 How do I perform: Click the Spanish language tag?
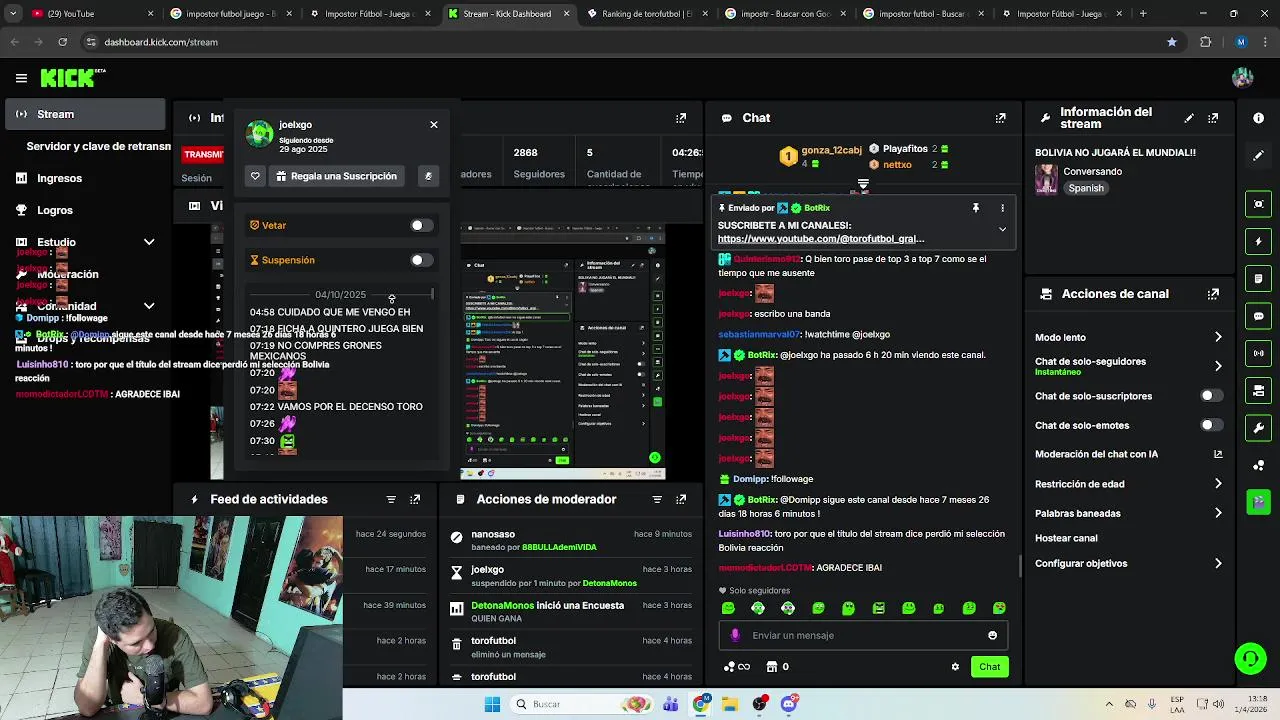point(1086,188)
